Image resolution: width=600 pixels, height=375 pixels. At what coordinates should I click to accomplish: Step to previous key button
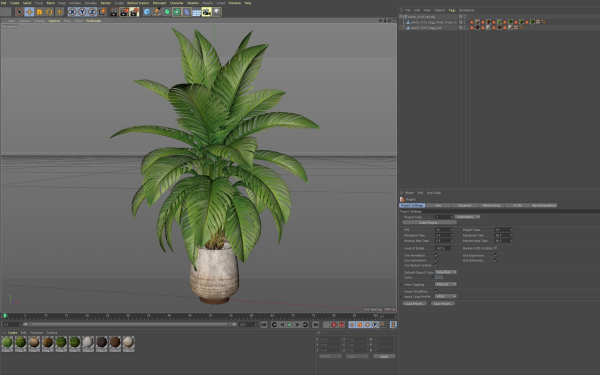274,324
